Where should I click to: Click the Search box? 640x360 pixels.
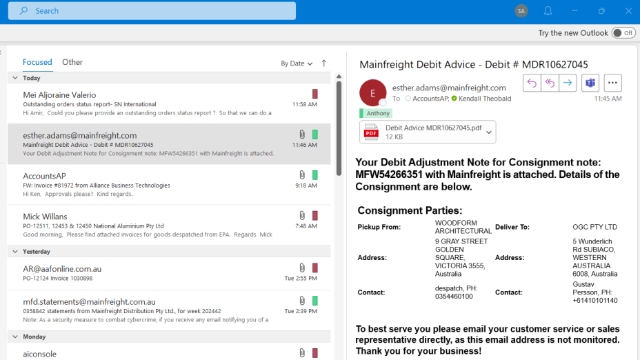[152, 11]
